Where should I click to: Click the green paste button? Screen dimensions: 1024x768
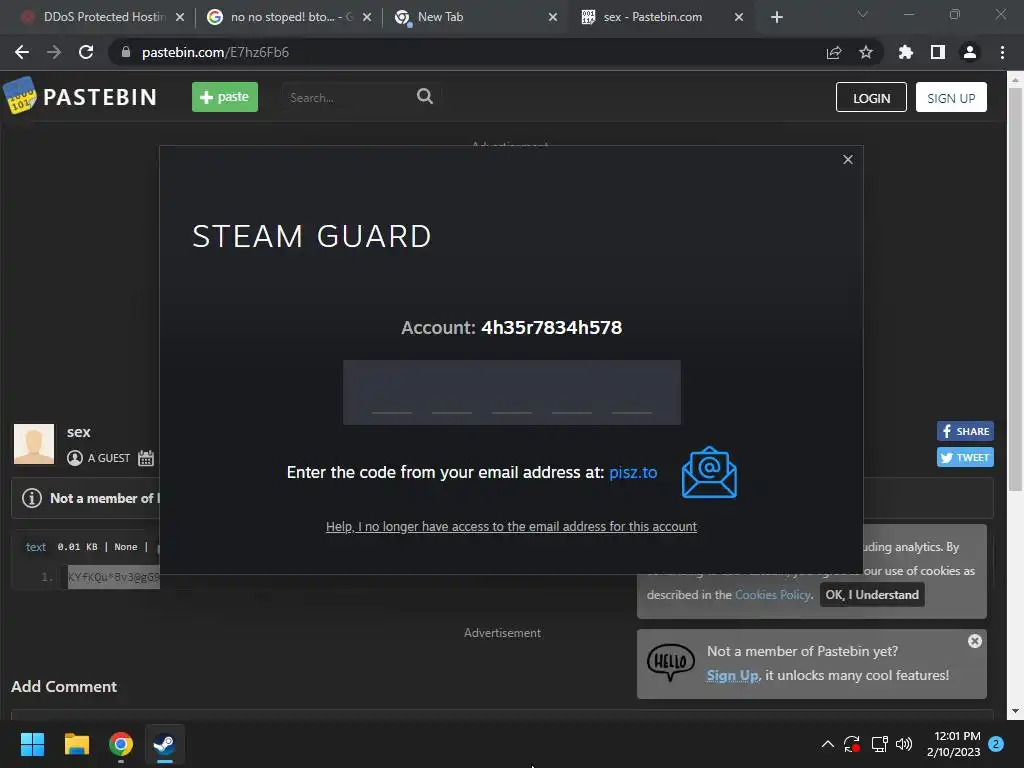(x=225, y=97)
